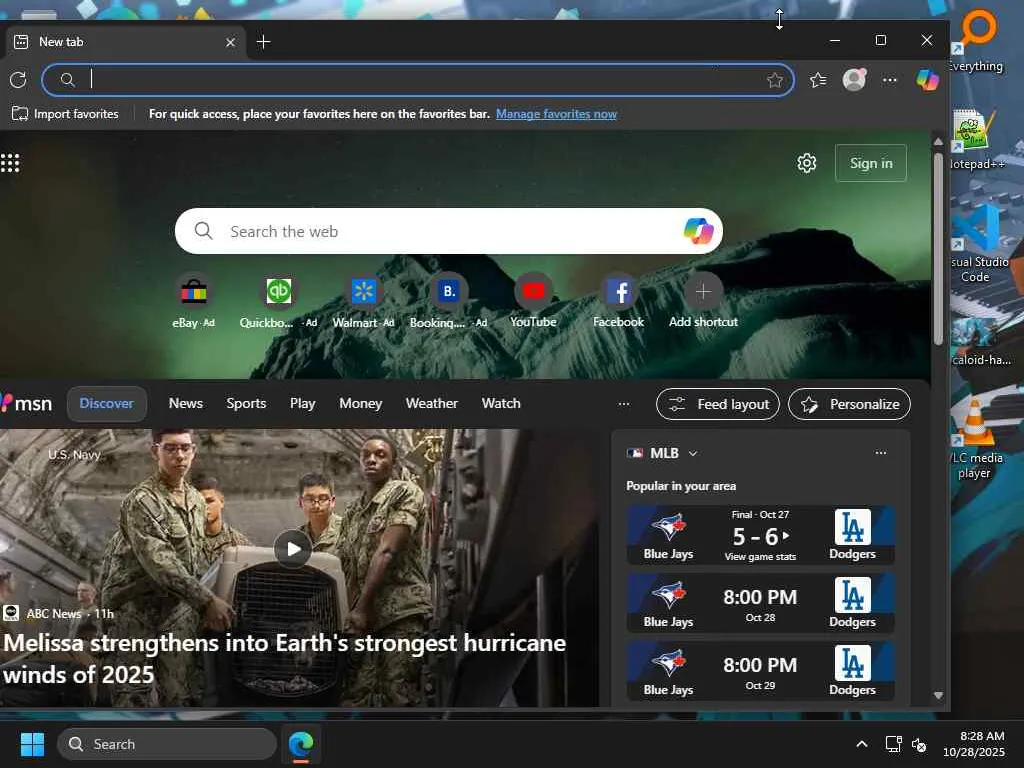Screen dimensions: 1024x768
Task: Switch to the Money tab
Action: (360, 404)
